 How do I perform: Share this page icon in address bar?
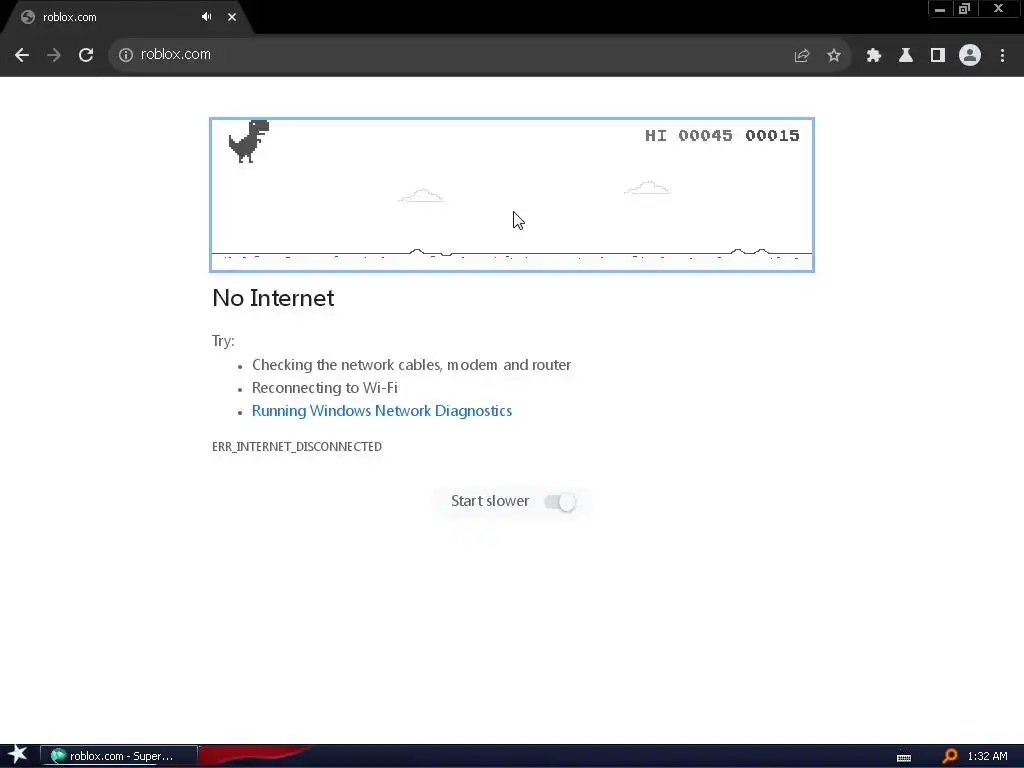[802, 56]
